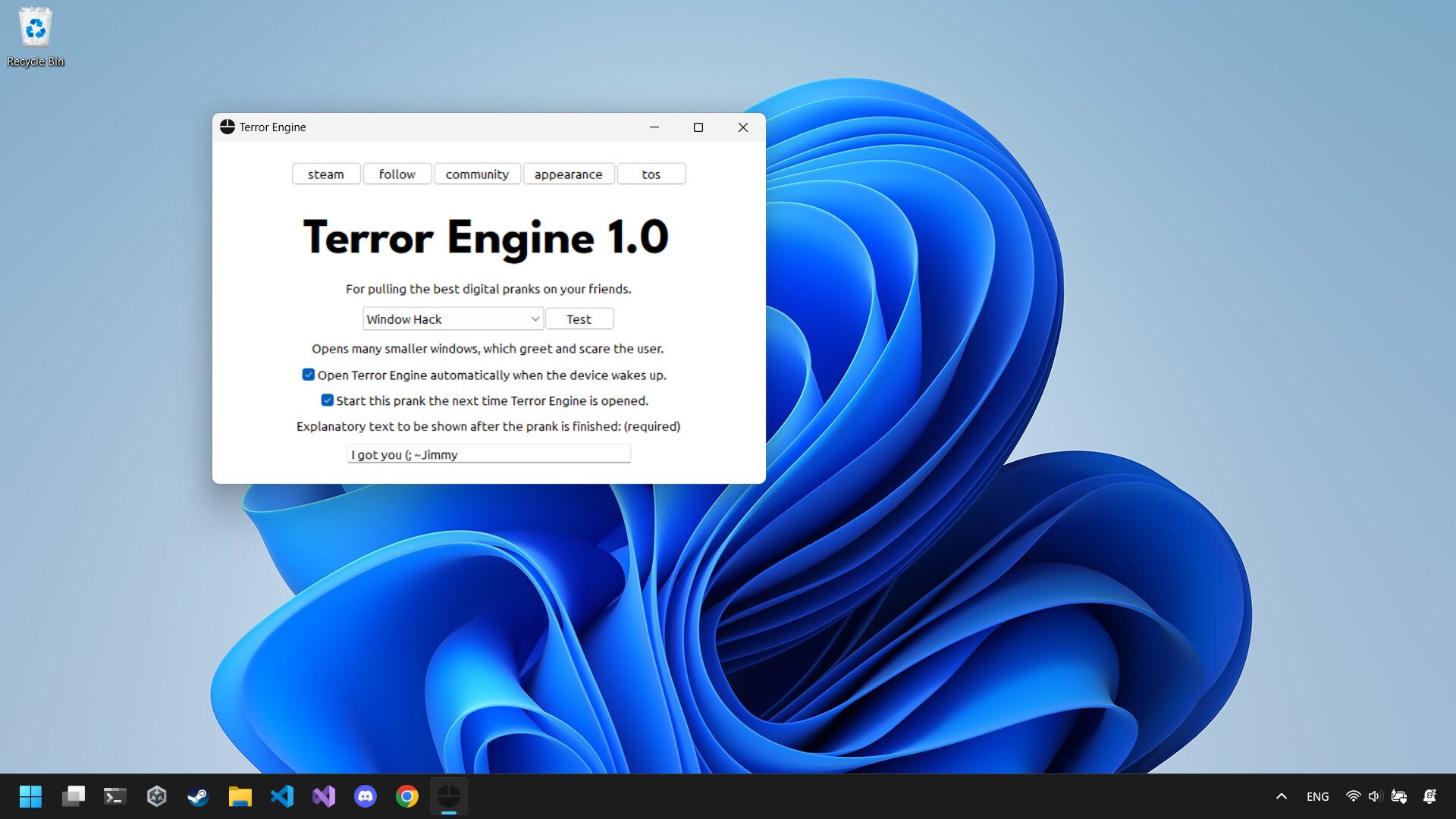This screenshot has height=819, width=1456.
Task: Open the appearance settings button
Action: (569, 174)
